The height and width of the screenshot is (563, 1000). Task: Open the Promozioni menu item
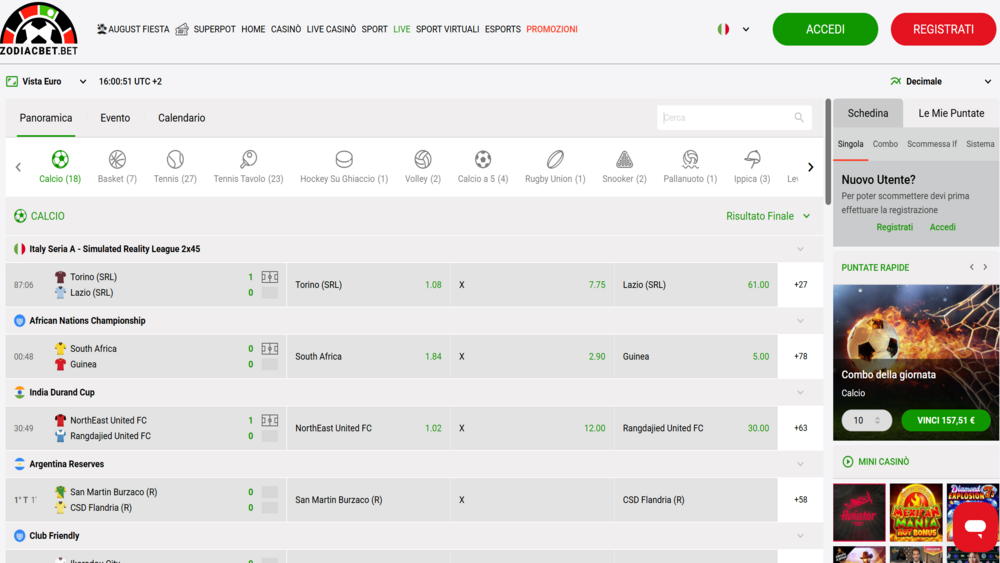pyautogui.click(x=552, y=29)
